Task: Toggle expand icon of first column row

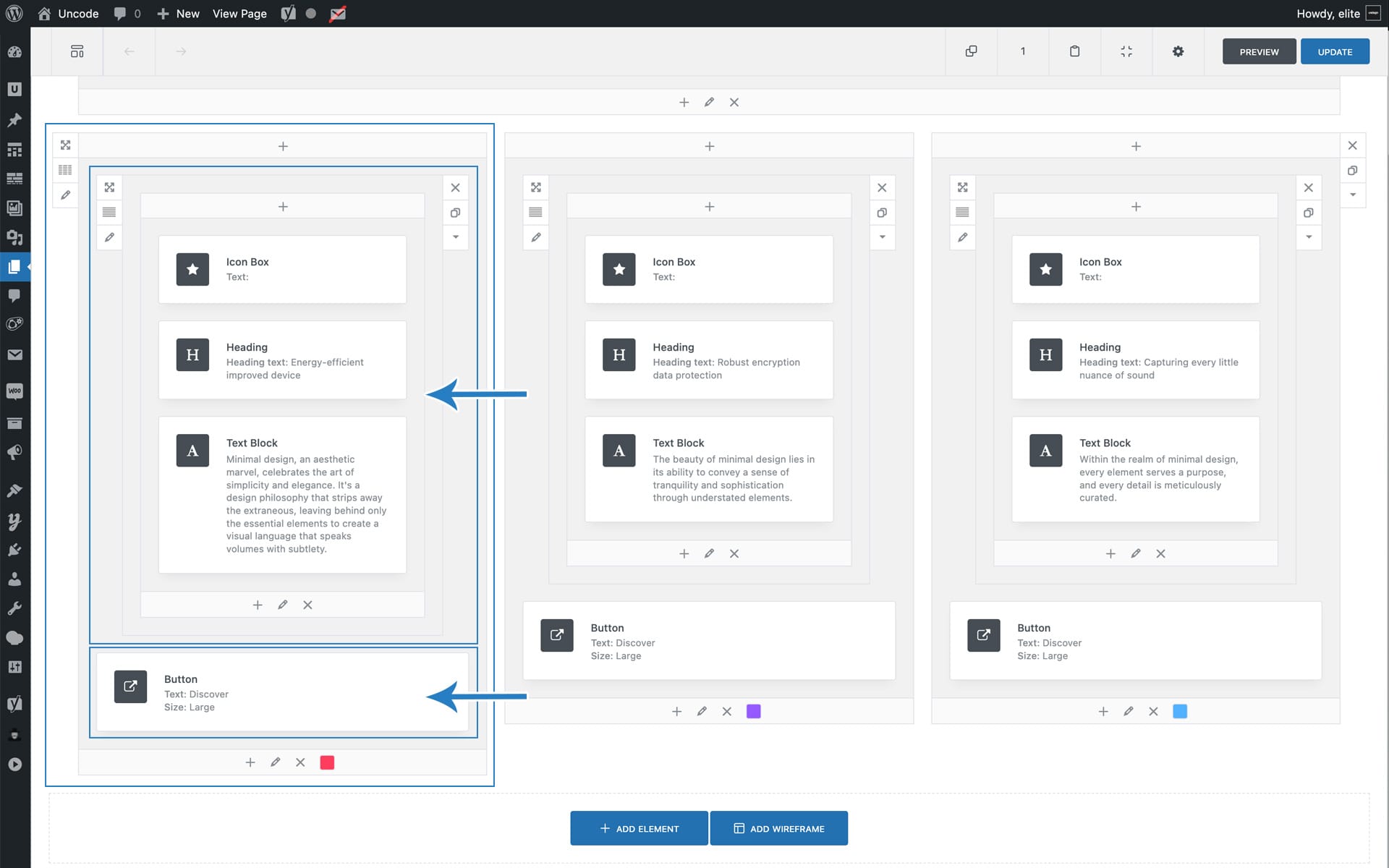Action: 65,145
